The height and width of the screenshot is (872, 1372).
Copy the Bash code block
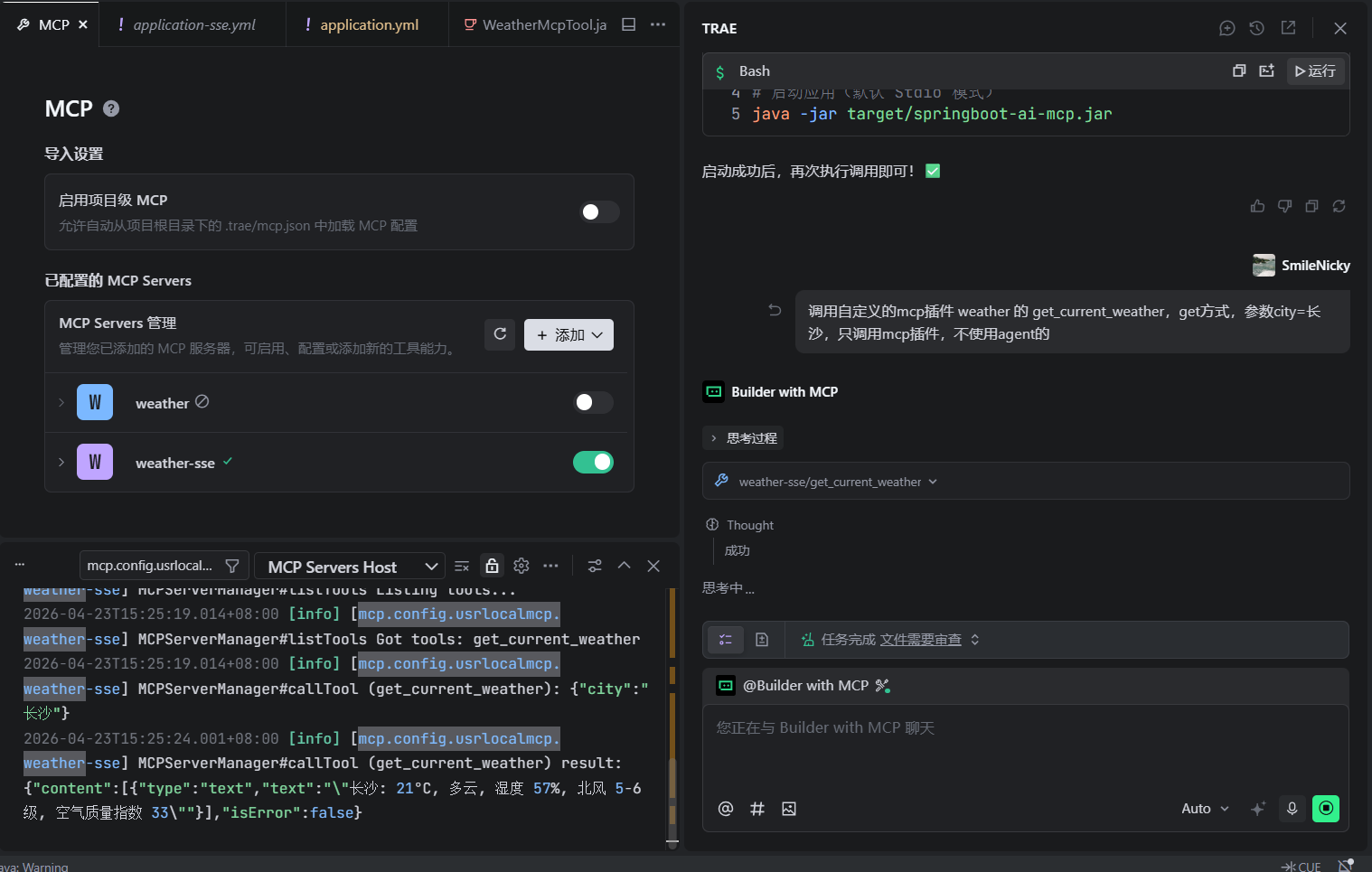click(1239, 70)
